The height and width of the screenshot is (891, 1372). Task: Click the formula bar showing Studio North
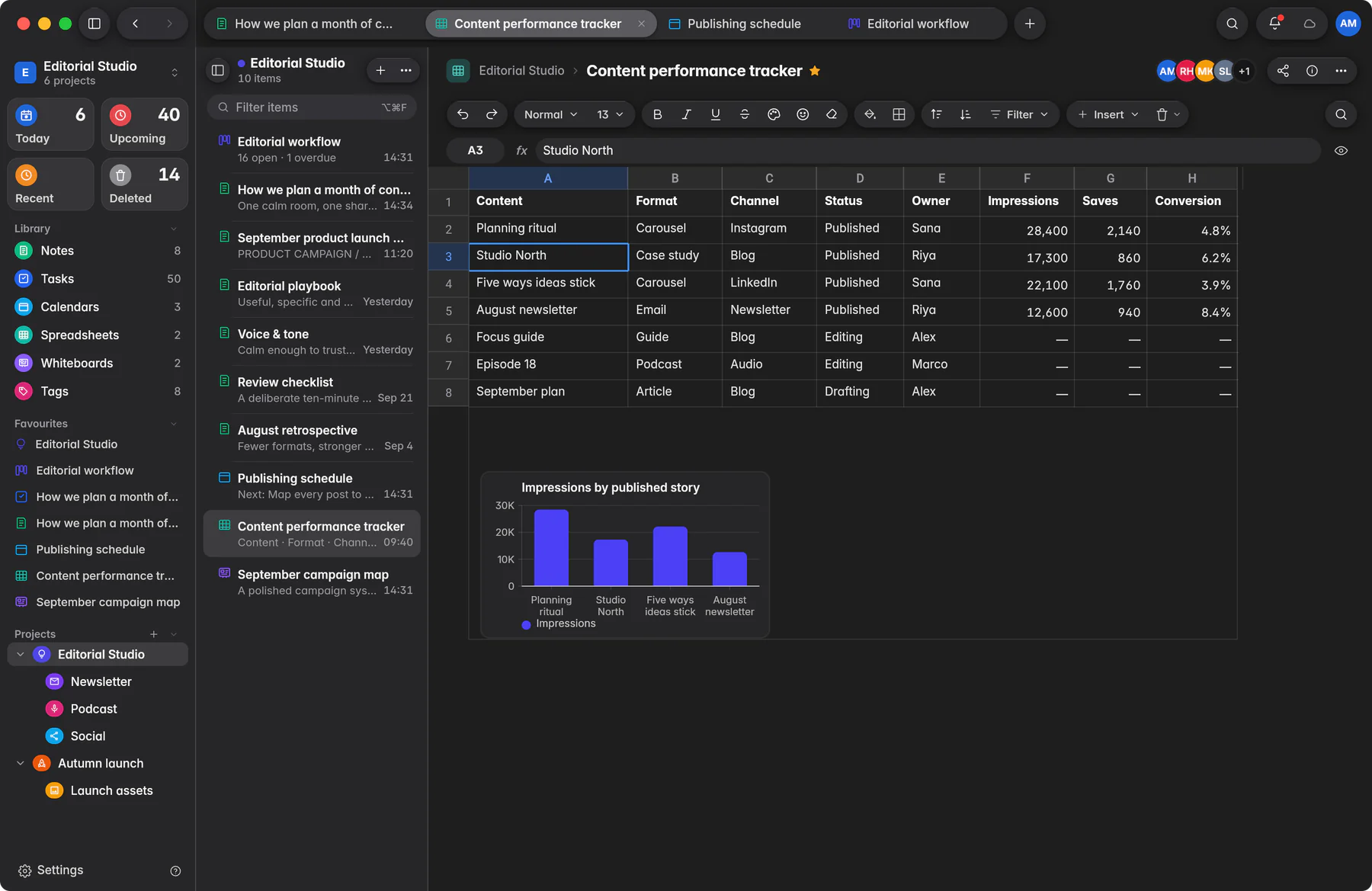coord(927,151)
